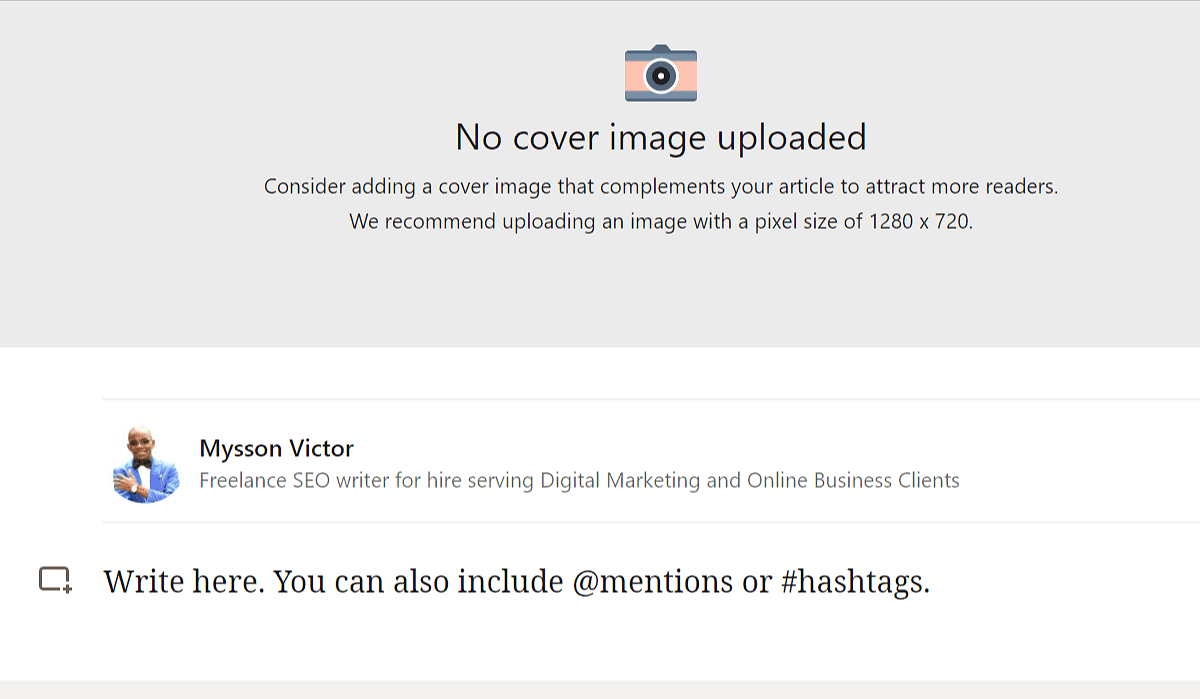
Task: Click the insert media icon beside the text field
Action: coord(55,580)
